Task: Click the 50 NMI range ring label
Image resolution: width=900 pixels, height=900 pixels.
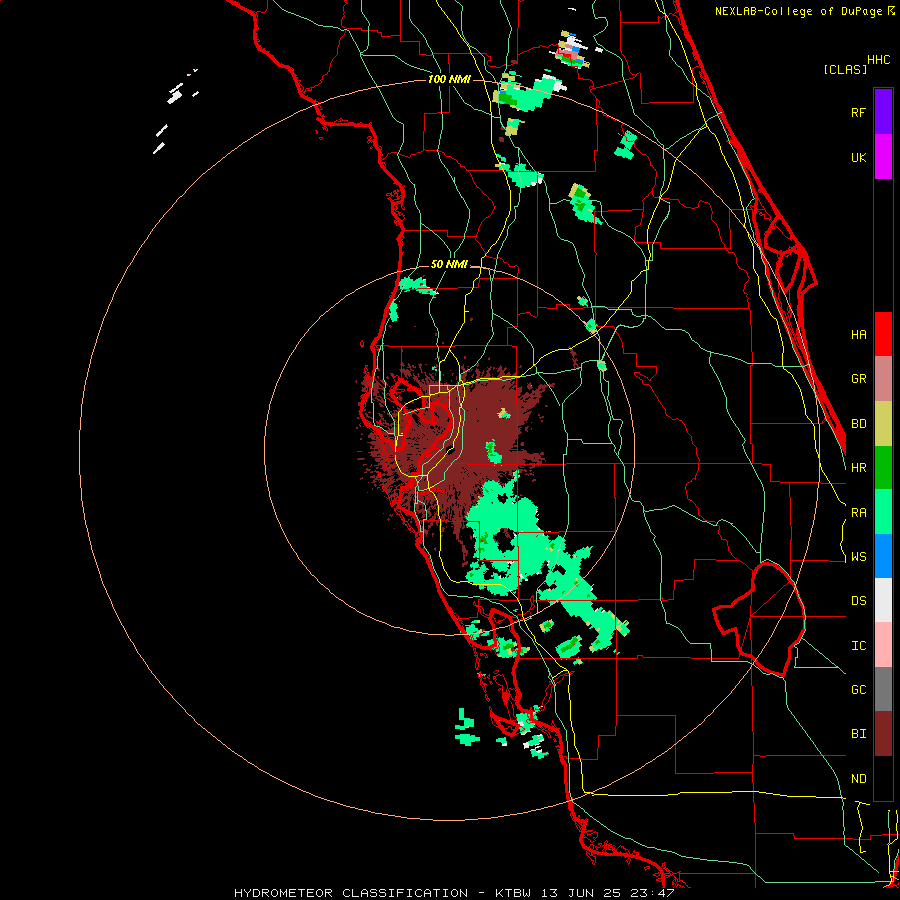Action: [x=449, y=265]
